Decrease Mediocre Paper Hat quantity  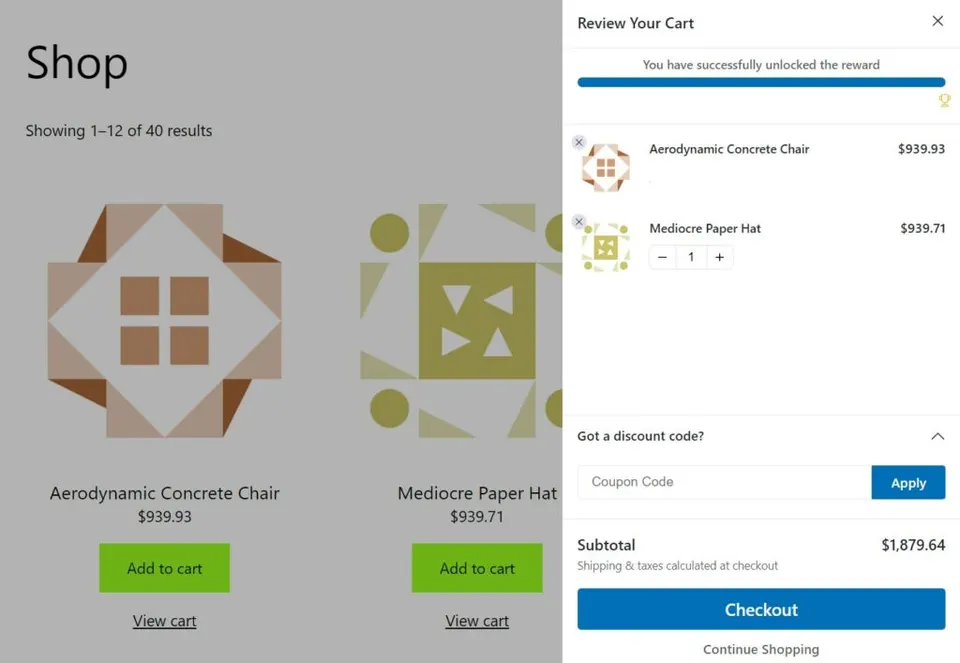pos(662,258)
